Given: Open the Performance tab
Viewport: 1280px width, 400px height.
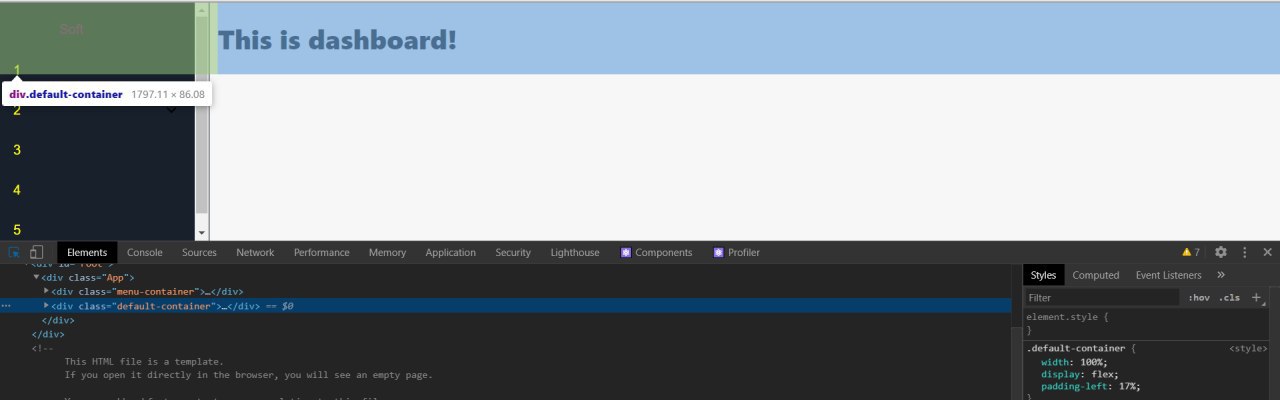Looking at the screenshot, I should pos(322,253).
